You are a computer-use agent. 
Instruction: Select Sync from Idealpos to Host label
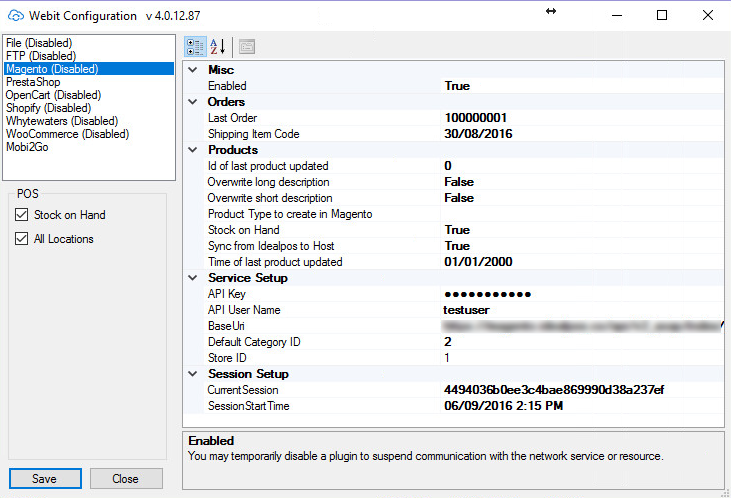pos(271,246)
